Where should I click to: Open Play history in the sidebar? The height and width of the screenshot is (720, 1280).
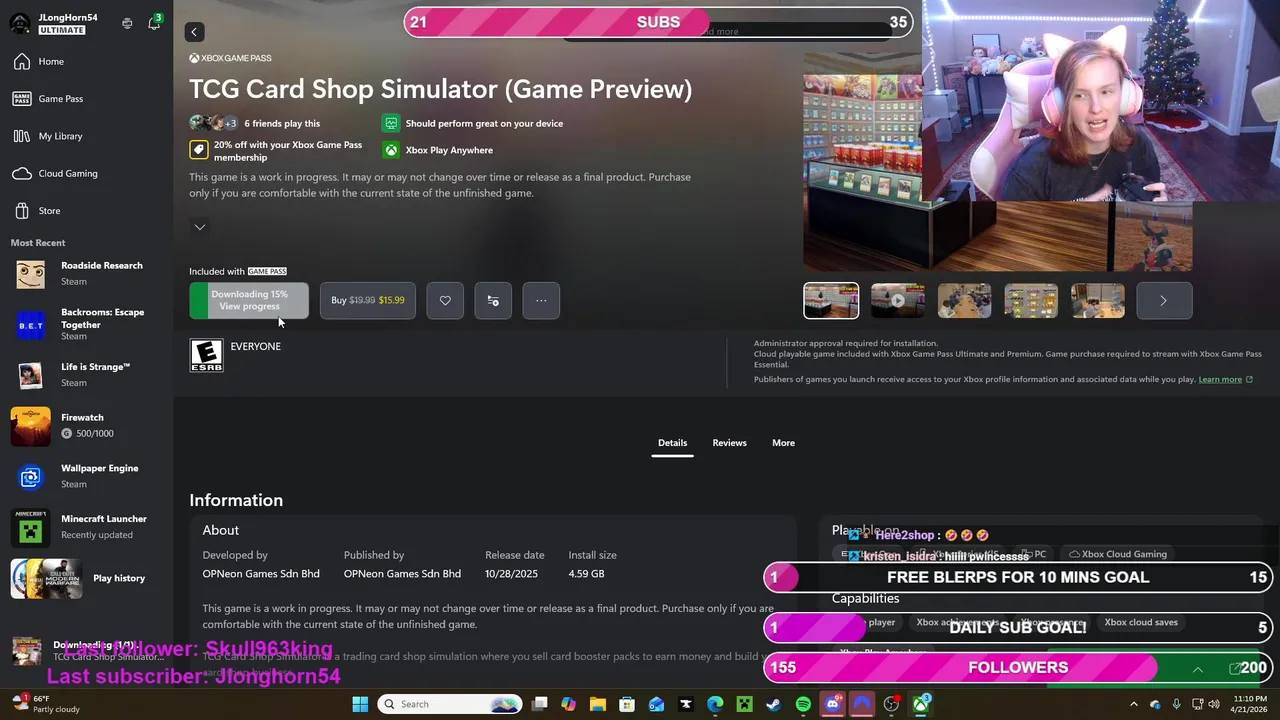pos(86,578)
